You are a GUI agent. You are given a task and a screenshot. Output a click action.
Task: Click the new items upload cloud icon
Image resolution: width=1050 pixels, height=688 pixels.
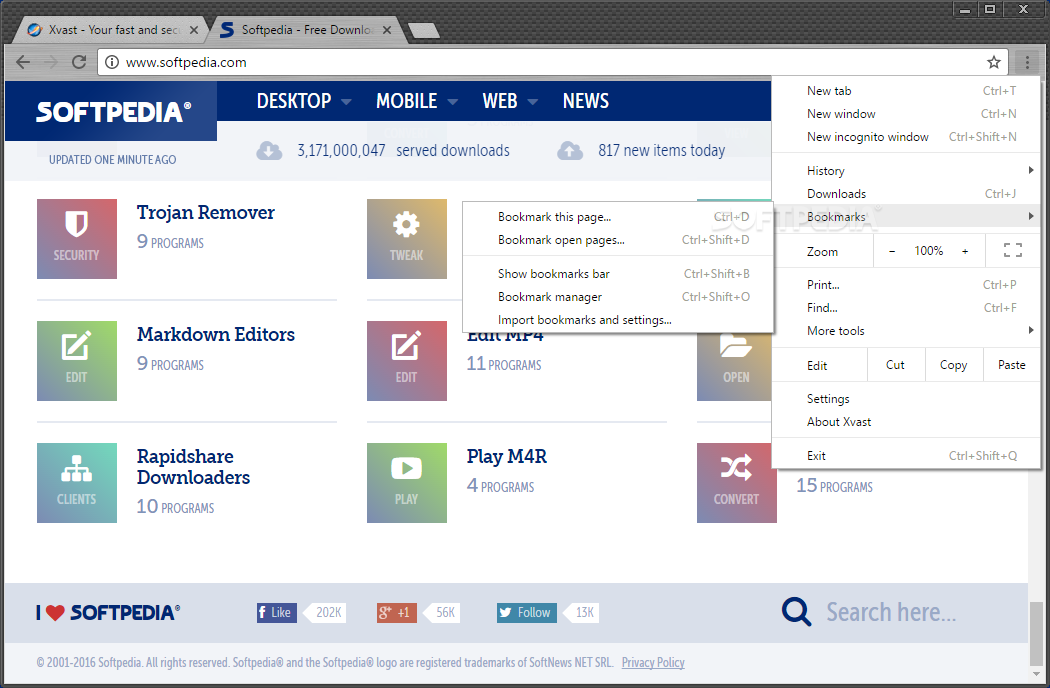(x=570, y=151)
